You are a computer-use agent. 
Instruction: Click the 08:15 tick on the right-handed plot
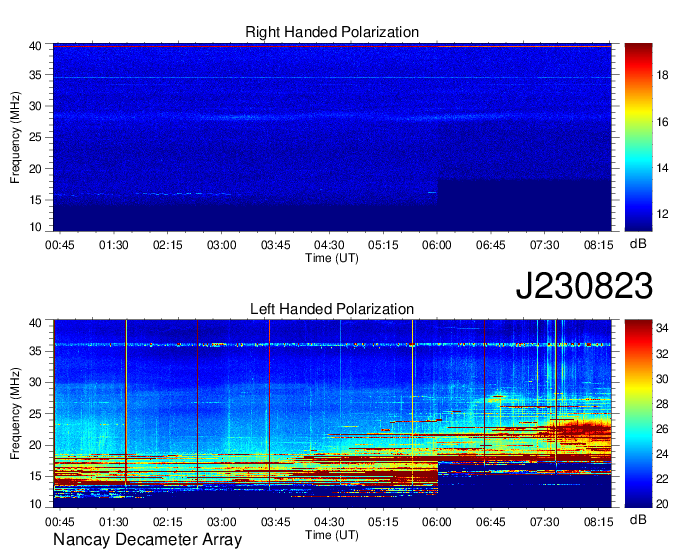coord(598,245)
